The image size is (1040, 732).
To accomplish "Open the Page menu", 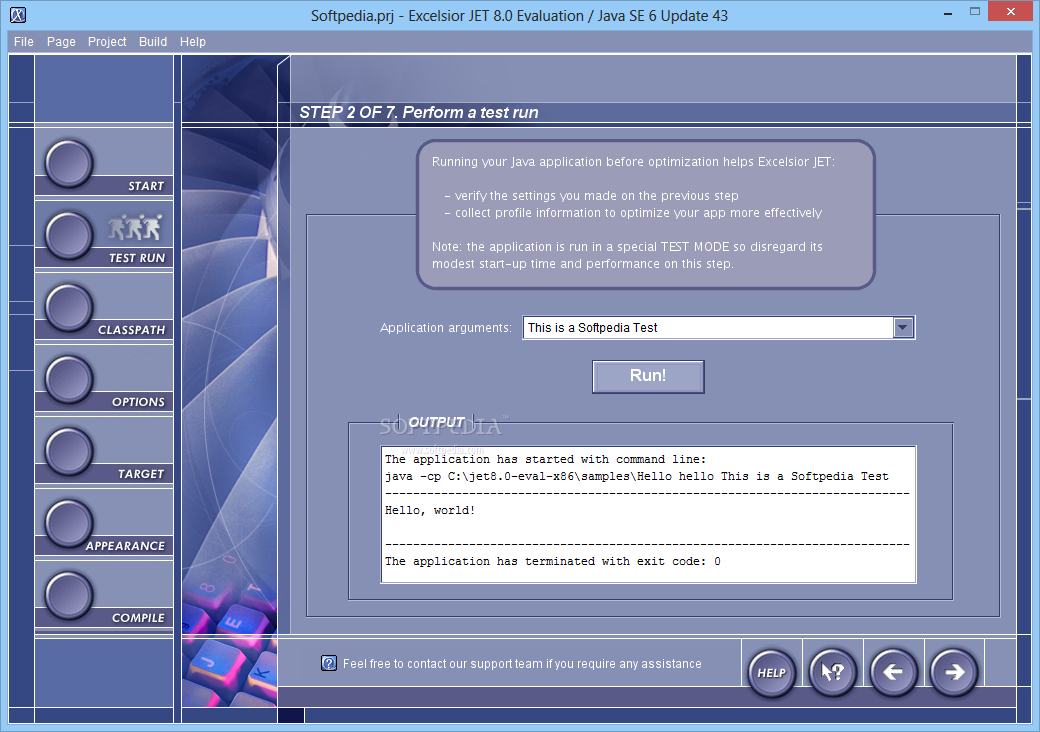I will pos(61,42).
